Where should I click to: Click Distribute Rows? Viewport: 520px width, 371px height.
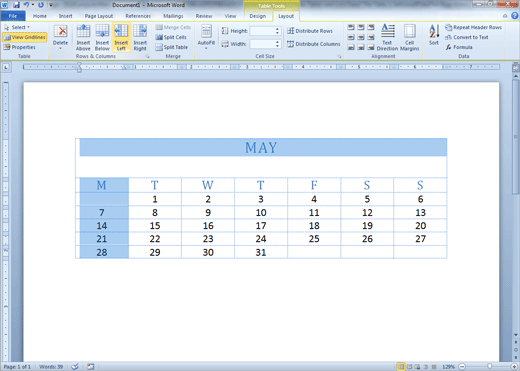[310, 31]
